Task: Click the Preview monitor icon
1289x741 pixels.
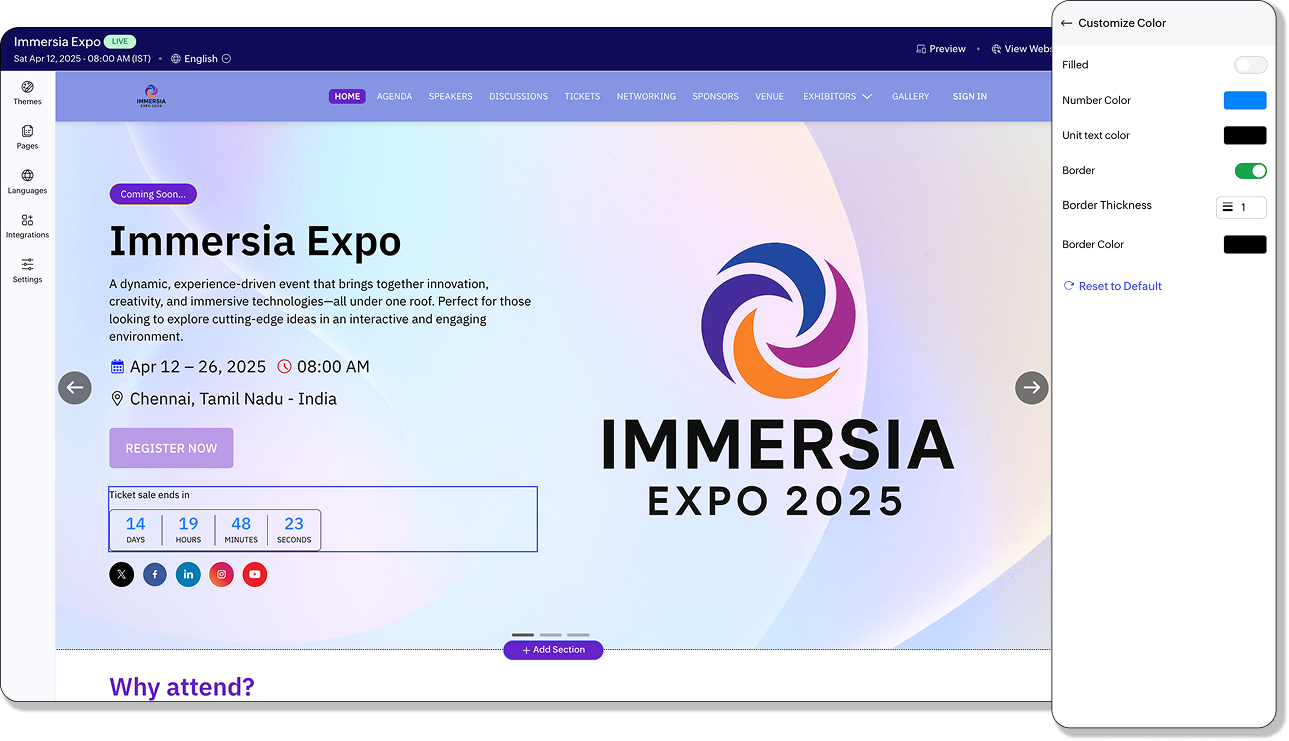Action: click(921, 49)
